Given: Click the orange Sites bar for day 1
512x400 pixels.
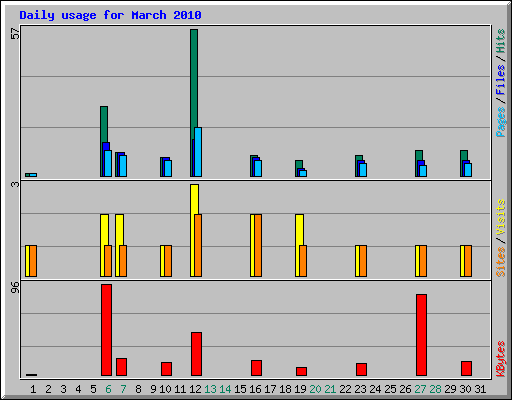Looking at the screenshot, I should point(33,261).
